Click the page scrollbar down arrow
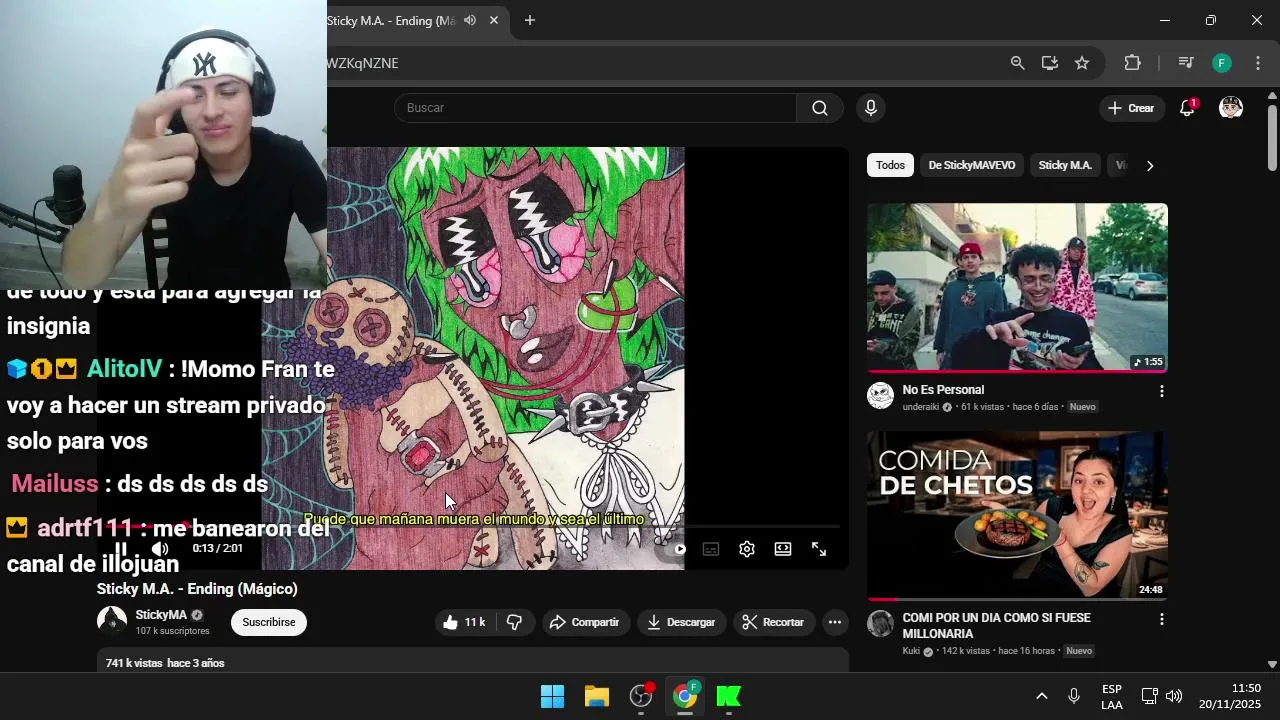Viewport: 1280px width, 720px height. point(1272,664)
